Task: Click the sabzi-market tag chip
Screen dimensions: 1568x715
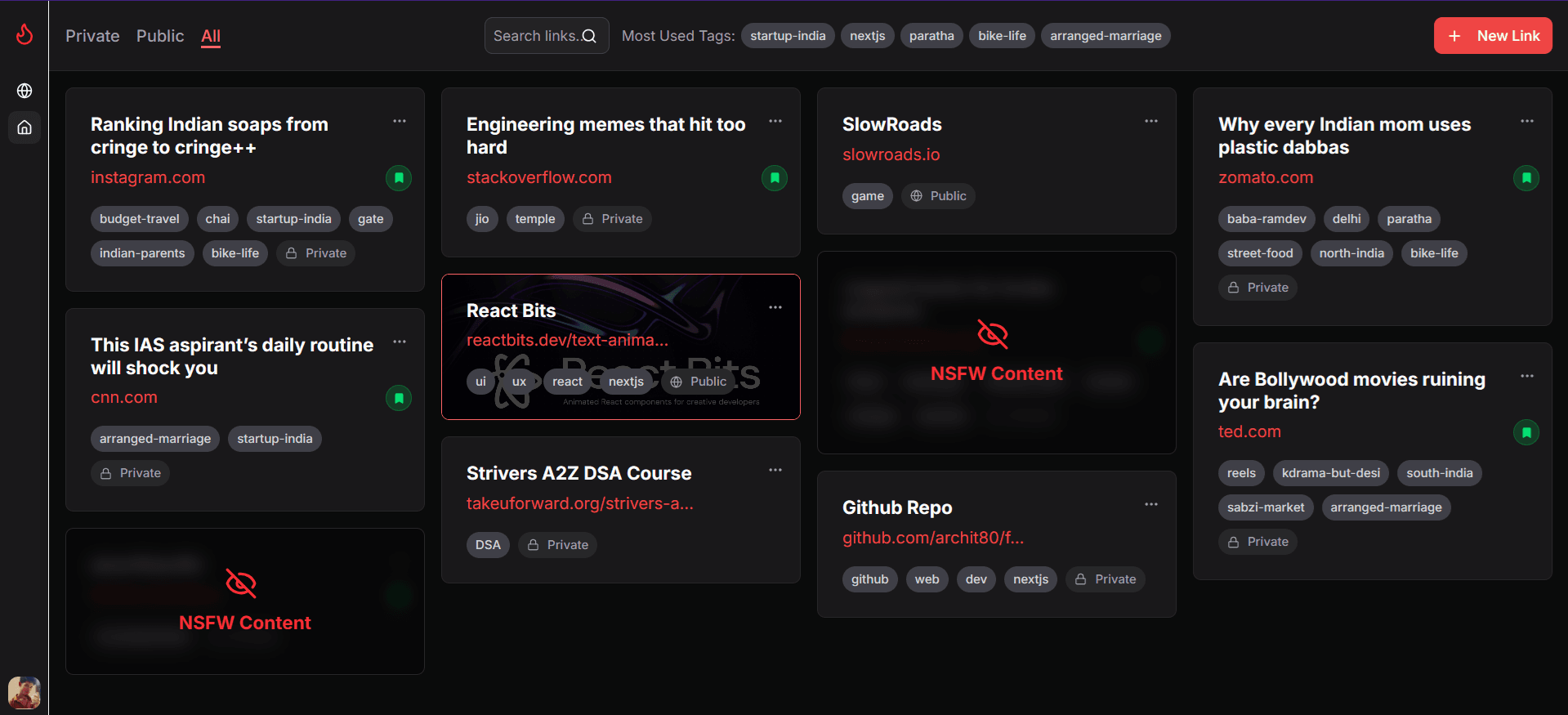Action: tap(1266, 507)
